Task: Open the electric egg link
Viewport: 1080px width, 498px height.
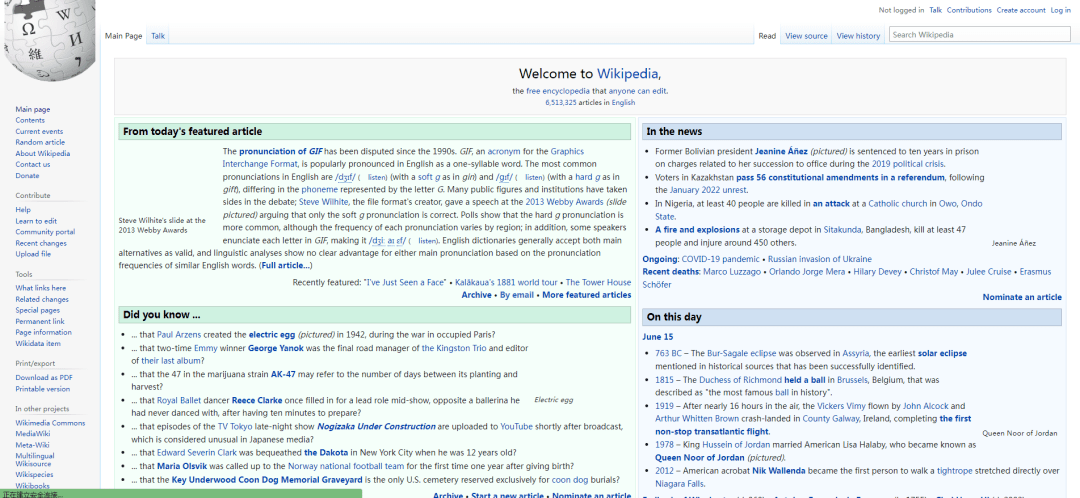Action: click(x=271, y=335)
